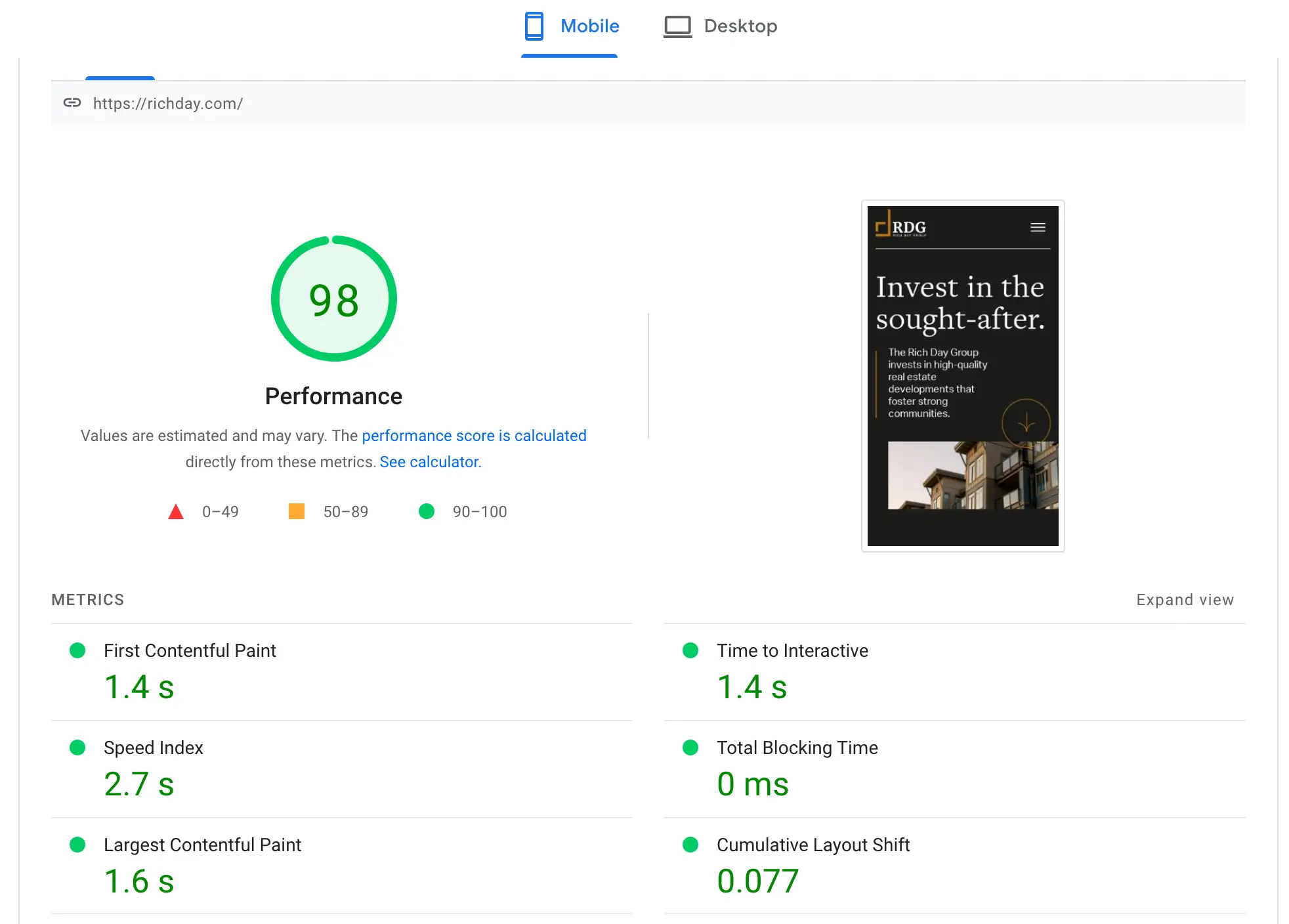Click the green dot beside Largest Contentful Paint
The image size is (1289, 924).
pyautogui.click(x=77, y=845)
